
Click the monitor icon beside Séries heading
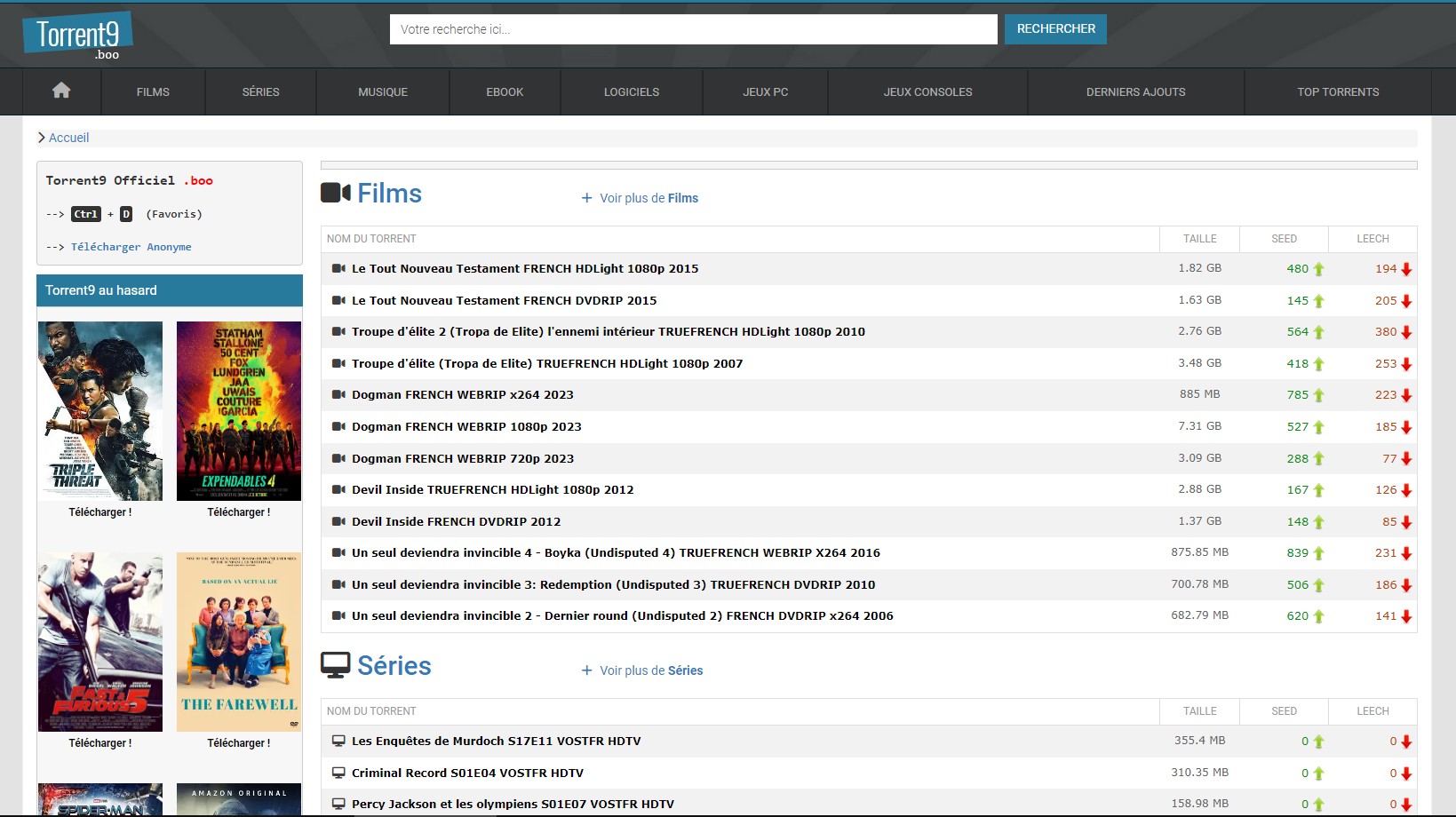336,665
